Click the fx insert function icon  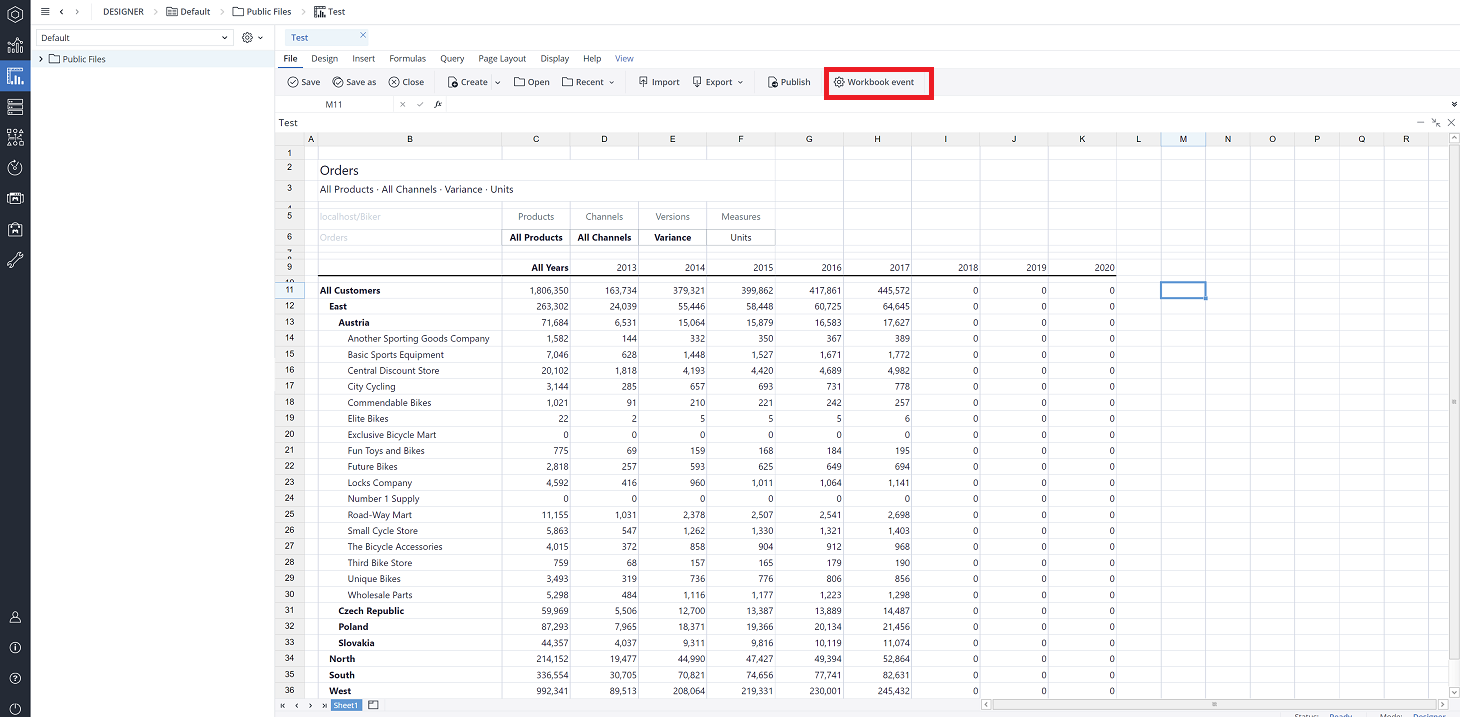438,104
